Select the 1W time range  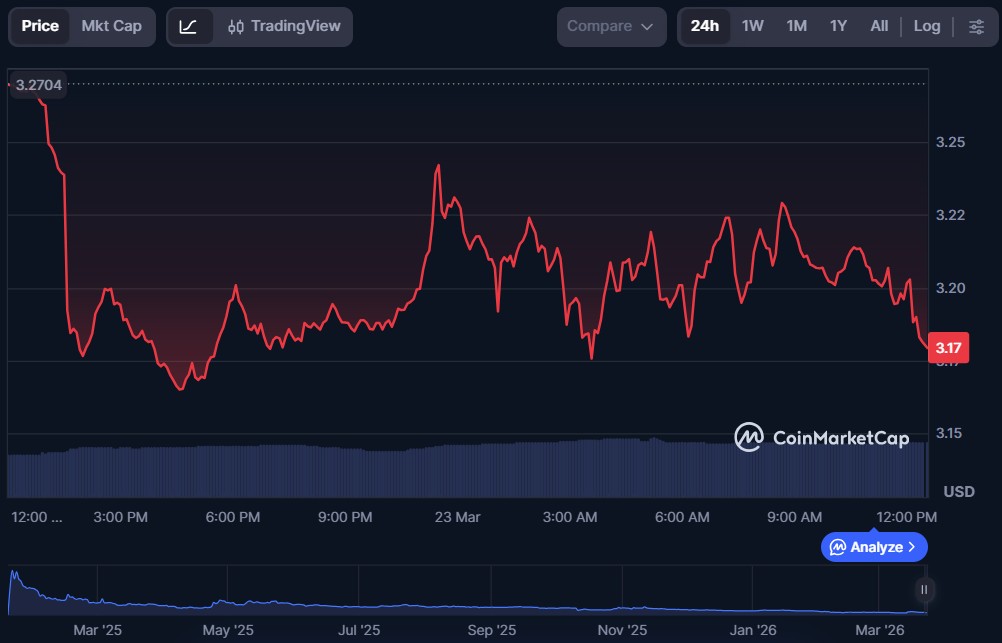pyautogui.click(x=753, y=27)
